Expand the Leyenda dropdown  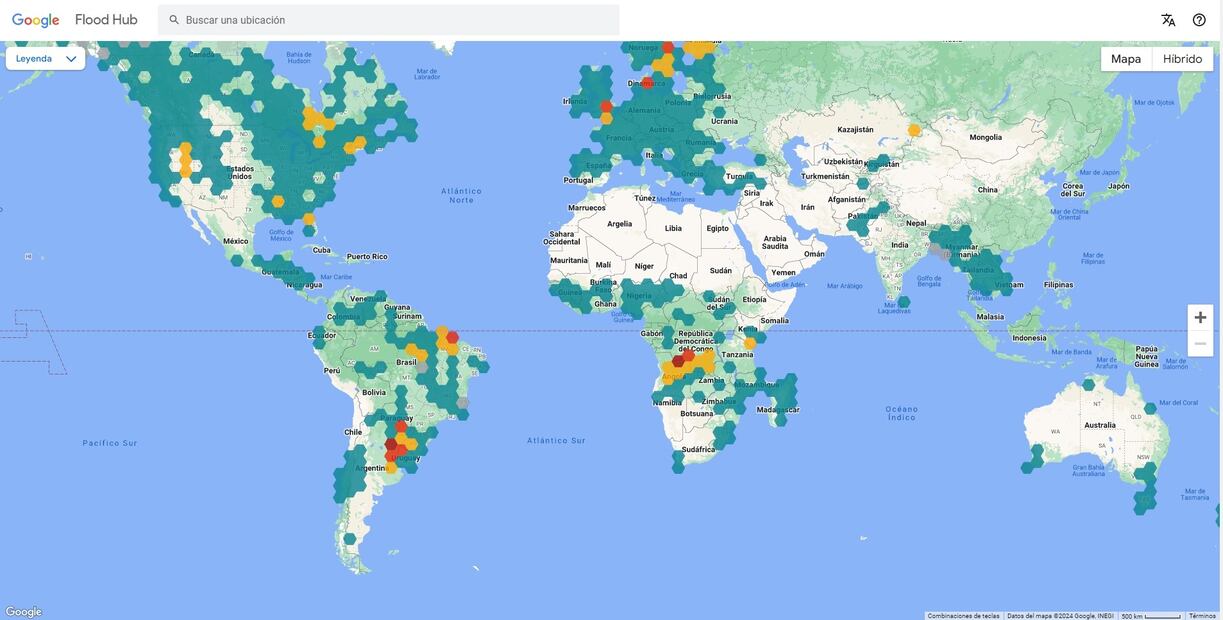(x=46, y=59)
